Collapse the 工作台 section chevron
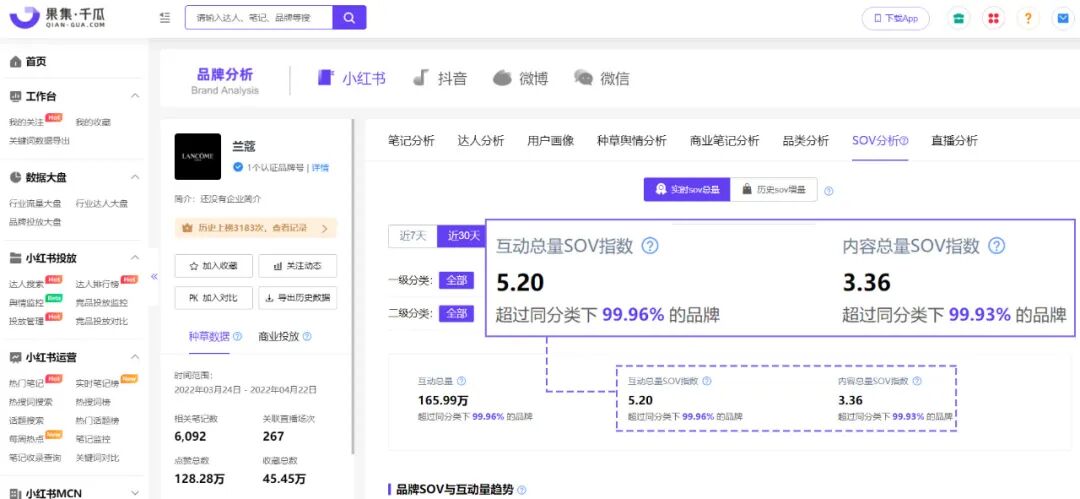This screenshot has width=1080, height=499. [x=135, y=96]
